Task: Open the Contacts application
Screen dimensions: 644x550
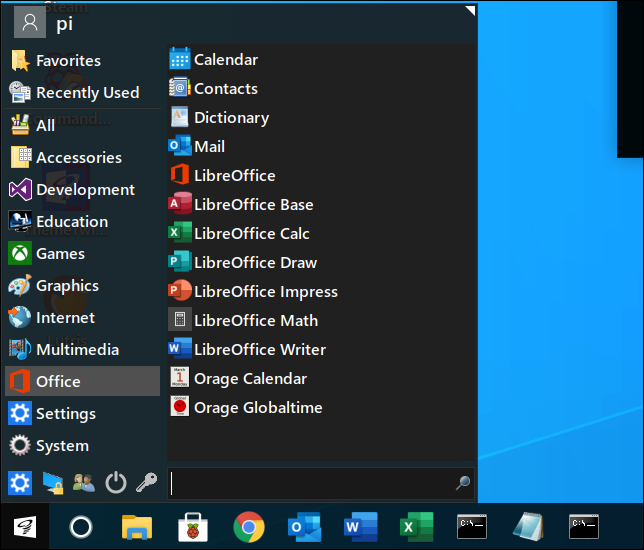Action: (225, 88)
